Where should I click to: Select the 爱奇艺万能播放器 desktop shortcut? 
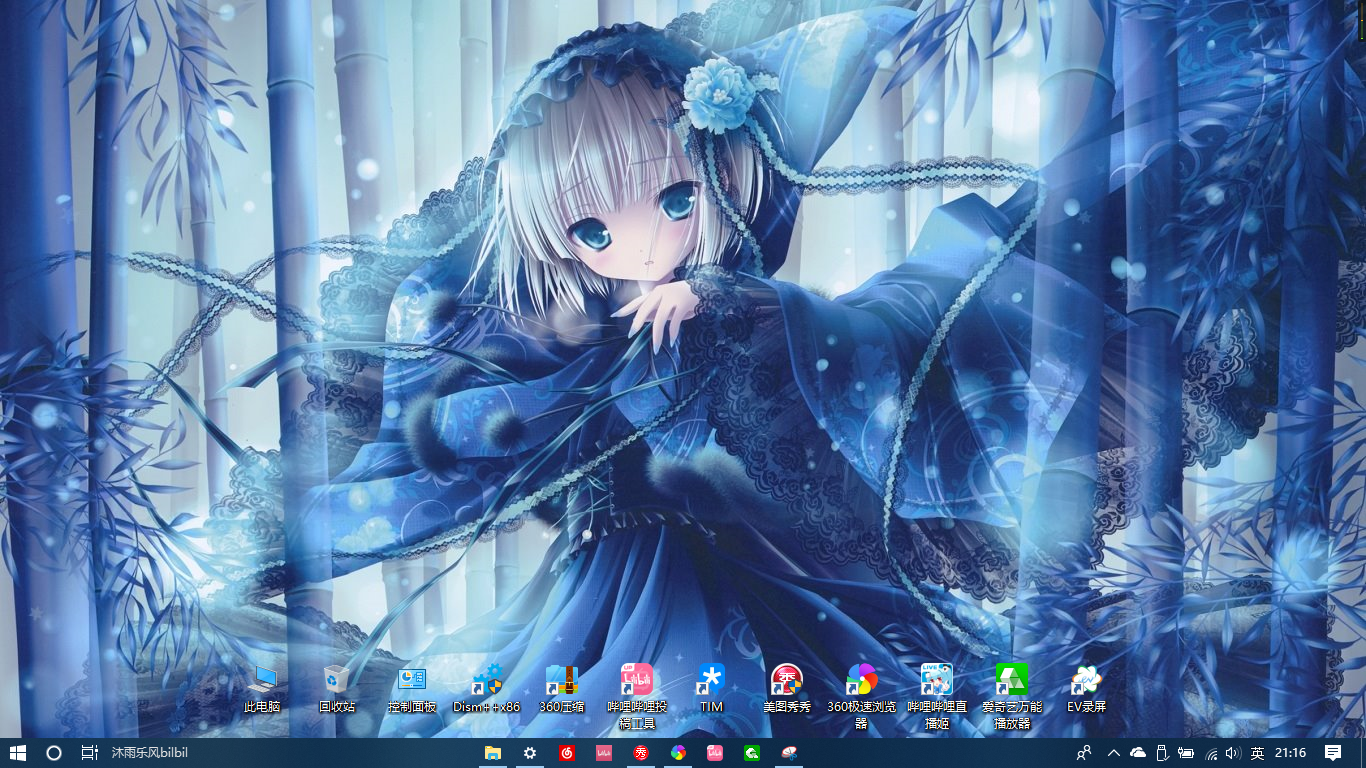(x=1012, y=696)
